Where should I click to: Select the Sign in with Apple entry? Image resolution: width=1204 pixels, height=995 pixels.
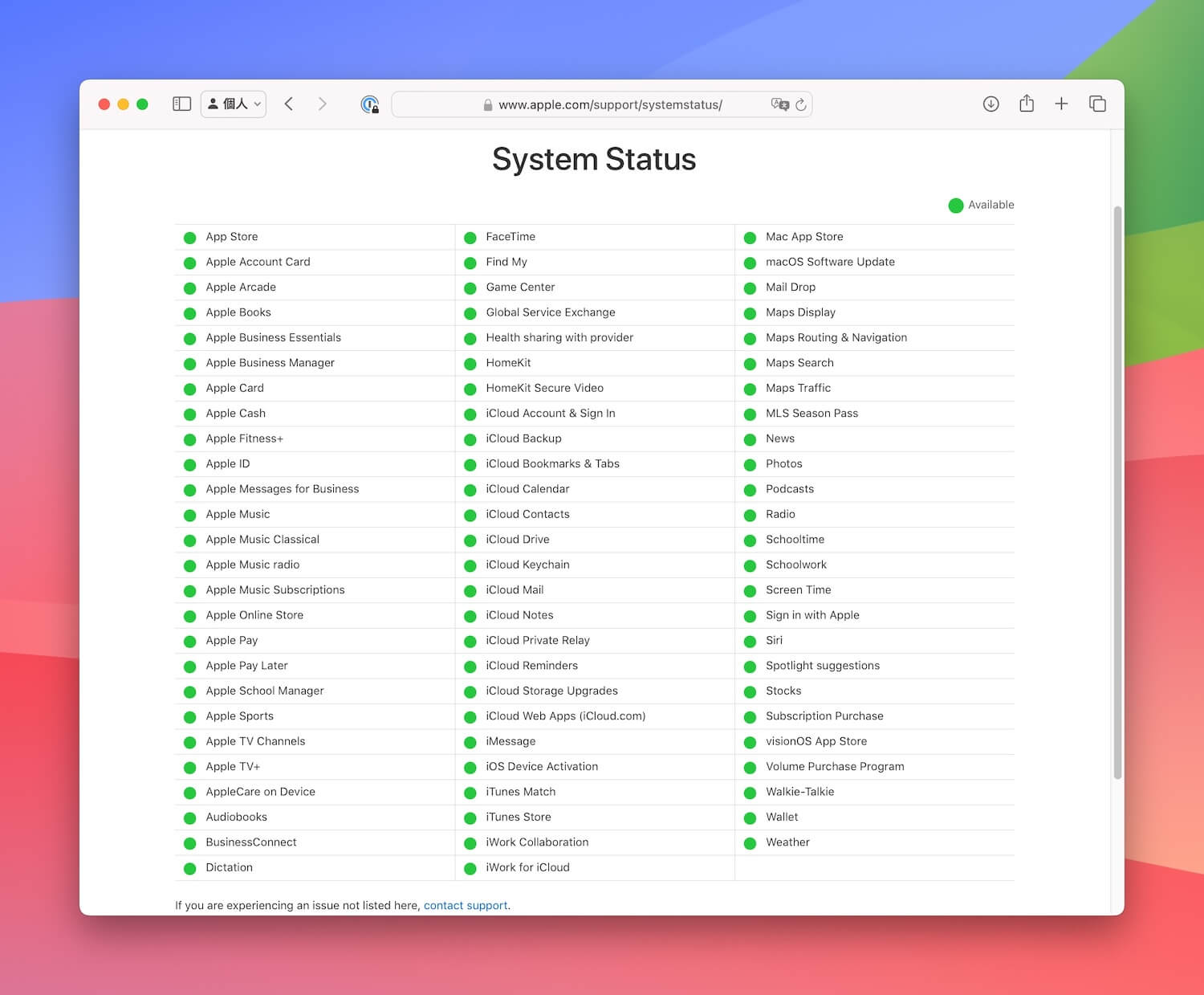pos(812,615)
